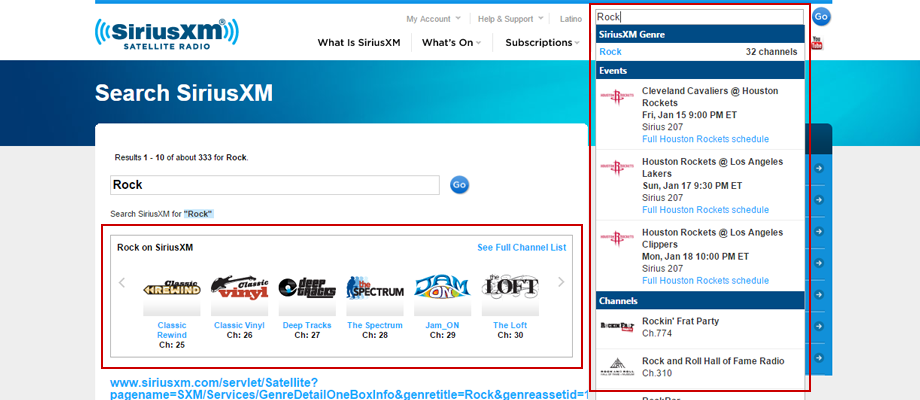Open The Loft text link
Image resolution: width=920 pixels, height=400 pixels.
coord(510,325)
